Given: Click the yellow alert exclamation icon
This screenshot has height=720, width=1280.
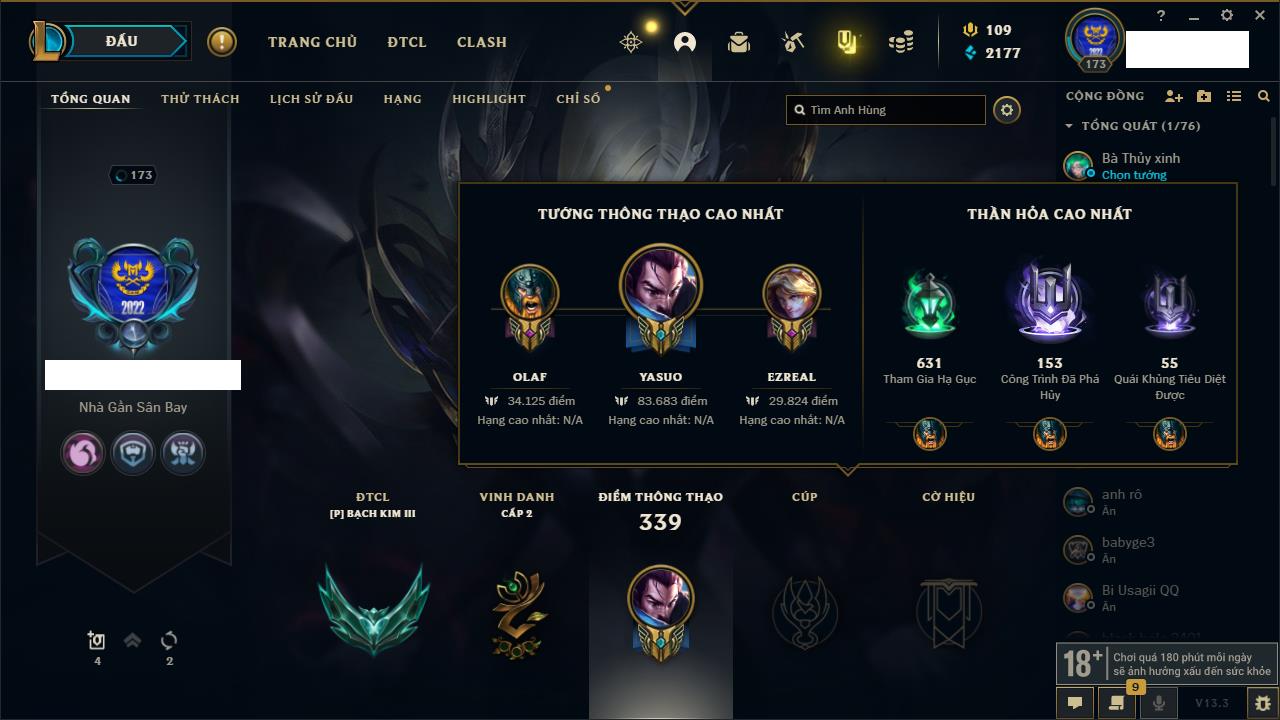Looking at the screenshot, I should pos(222,42).
